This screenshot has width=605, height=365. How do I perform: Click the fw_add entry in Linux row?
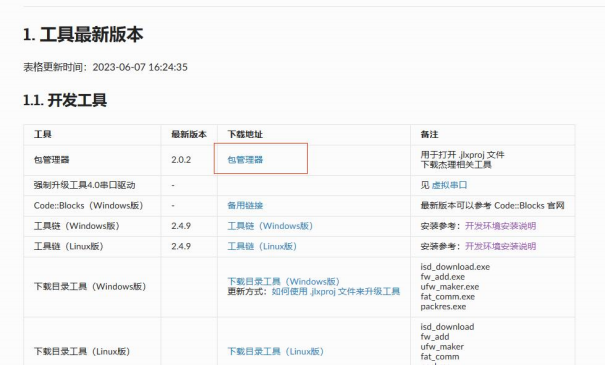point(435,337)
